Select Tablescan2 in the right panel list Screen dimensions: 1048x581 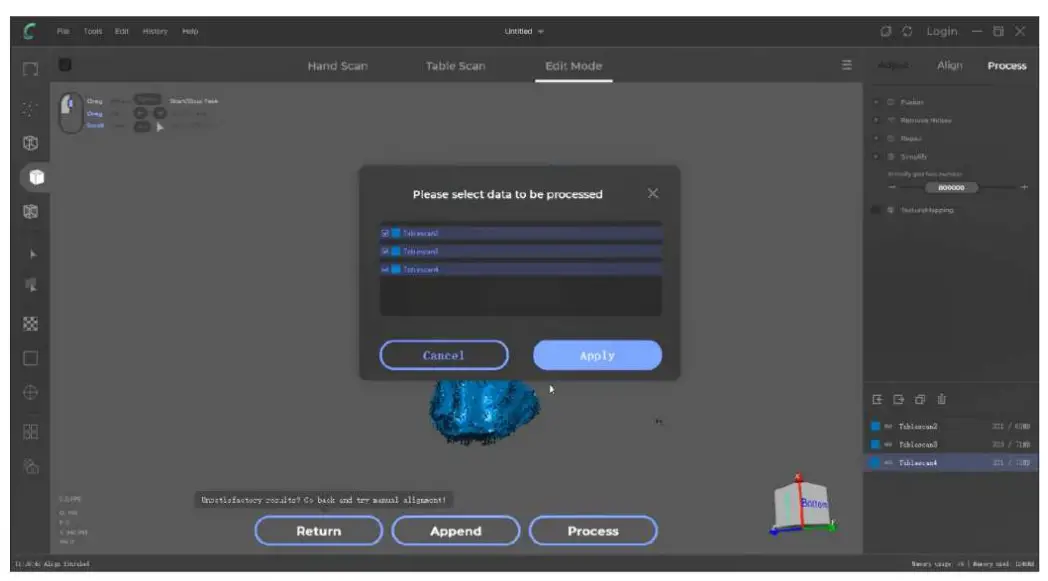click(x=950, y=426)
